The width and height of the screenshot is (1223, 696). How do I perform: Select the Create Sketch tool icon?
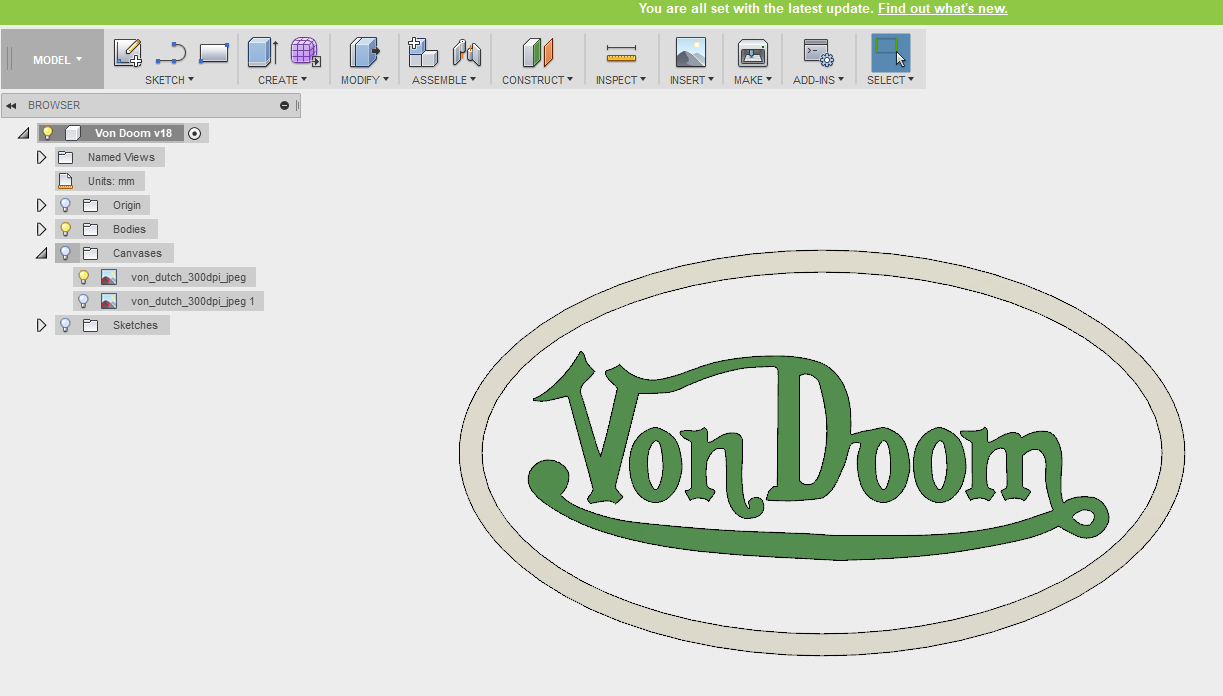[128, 52]
